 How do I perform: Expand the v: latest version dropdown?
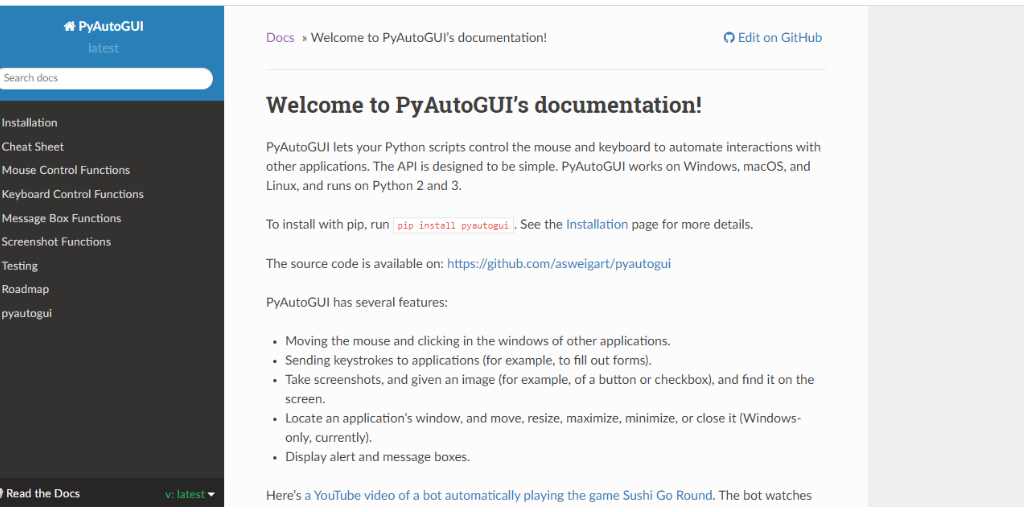point(189,494)
